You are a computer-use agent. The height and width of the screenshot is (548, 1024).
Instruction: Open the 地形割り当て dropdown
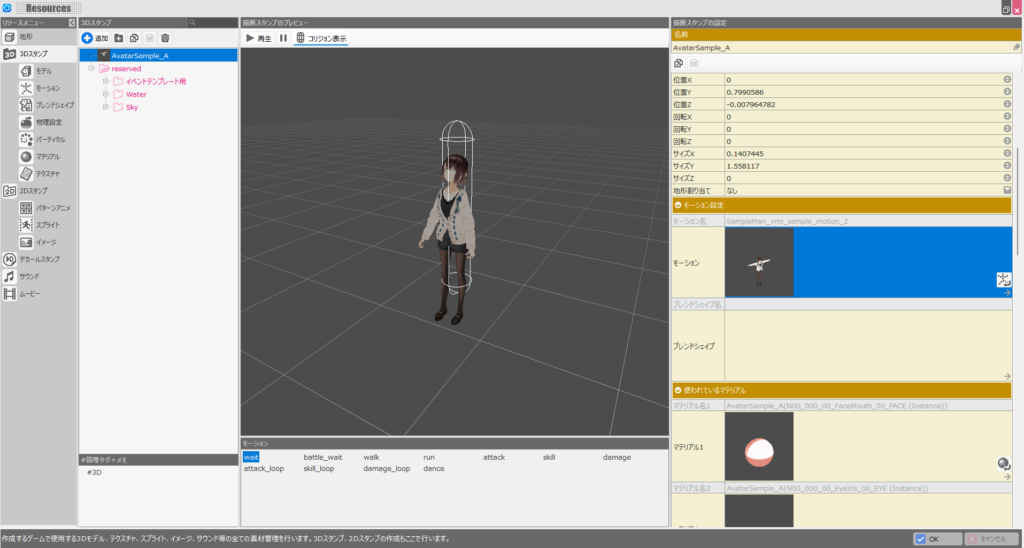pos(1008,189)
